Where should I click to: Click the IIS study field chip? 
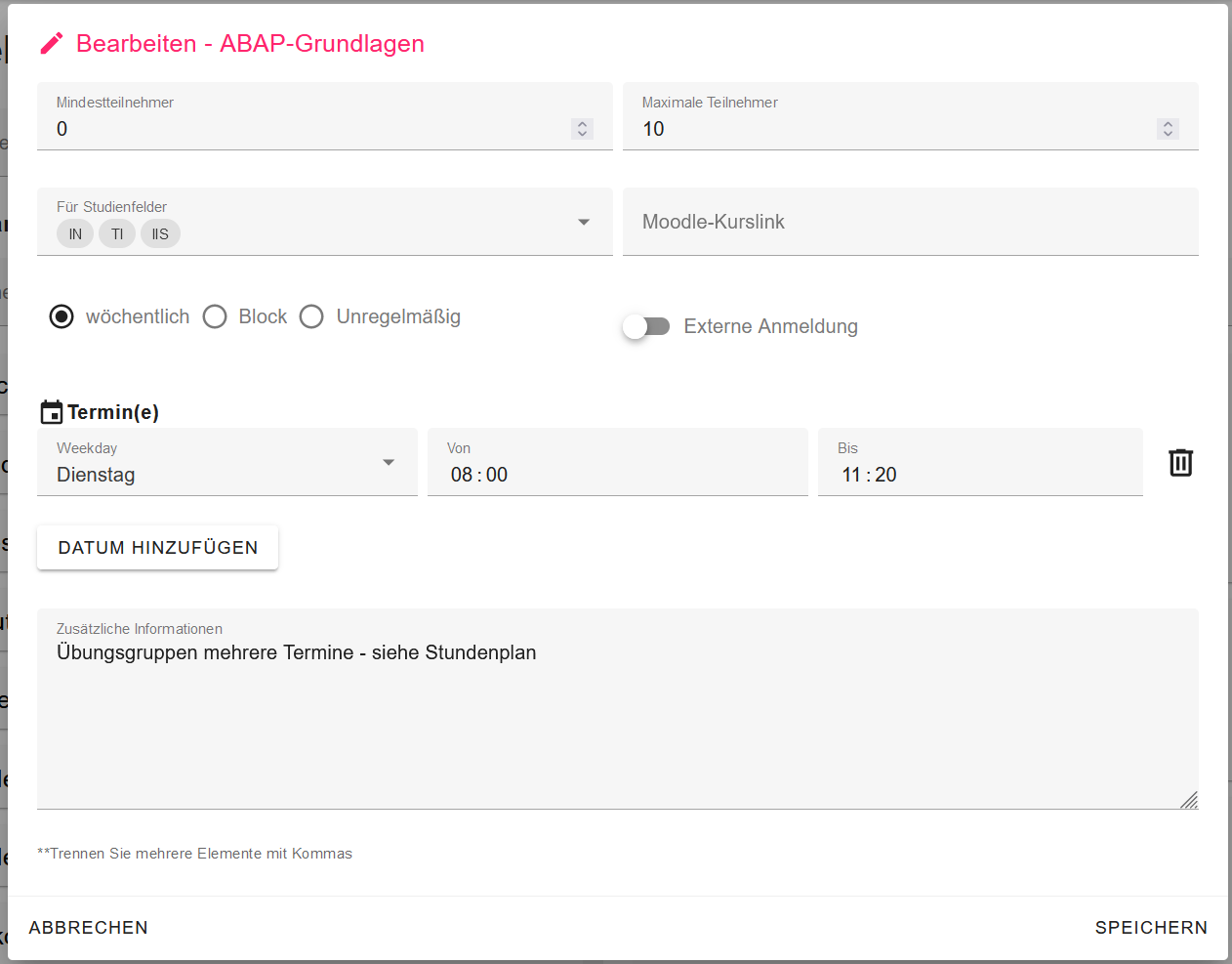(160, 234)
